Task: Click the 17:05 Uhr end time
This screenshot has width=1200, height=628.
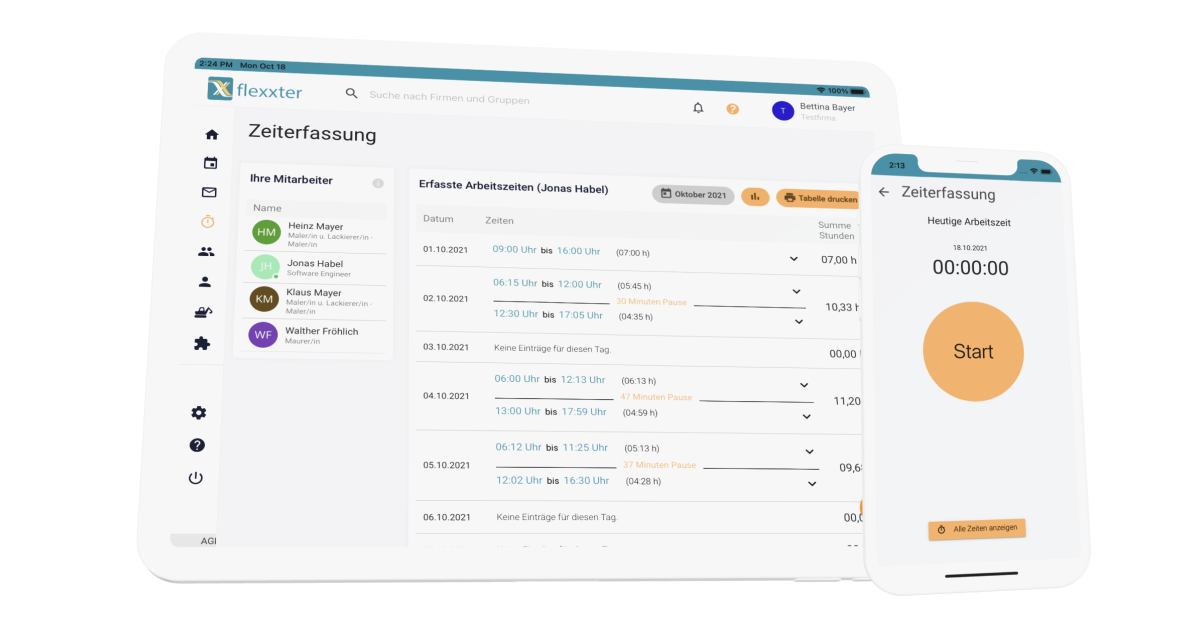Action: tap(580, 315)
